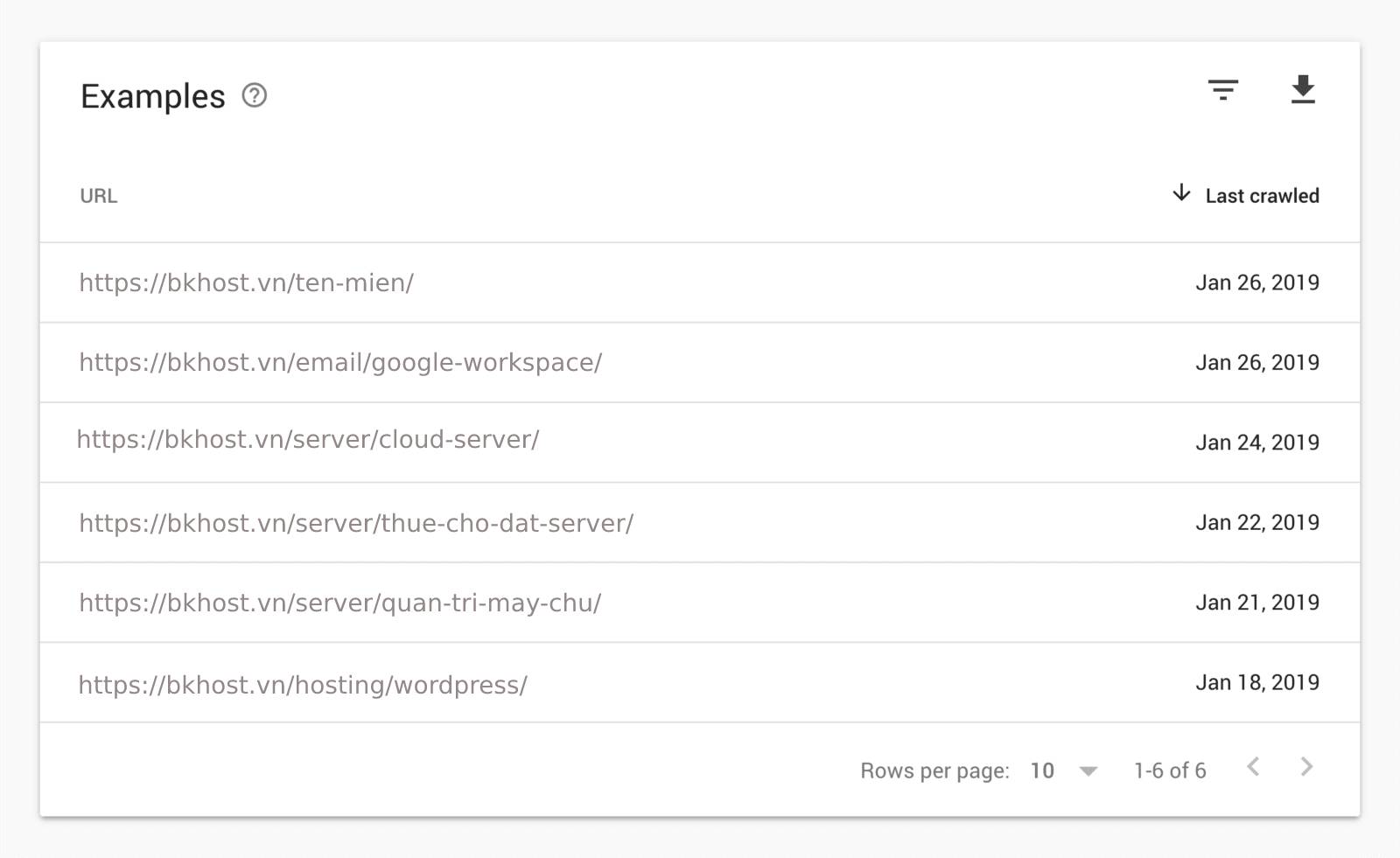Open the bkhost.vn/ten-mien/ URL row
The image size is (1400, 858).
pyautogui.click(x=700, y=283)
